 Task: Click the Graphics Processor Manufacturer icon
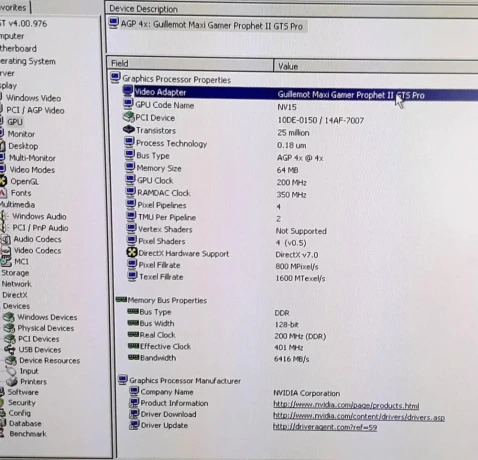(x=123, y=379)
